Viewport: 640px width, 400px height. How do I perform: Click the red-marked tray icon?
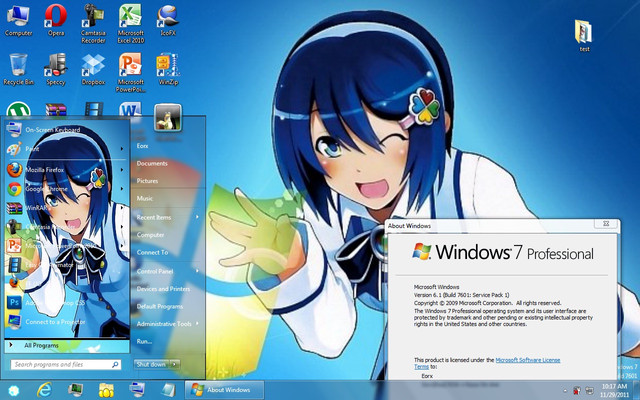[577, 391]
